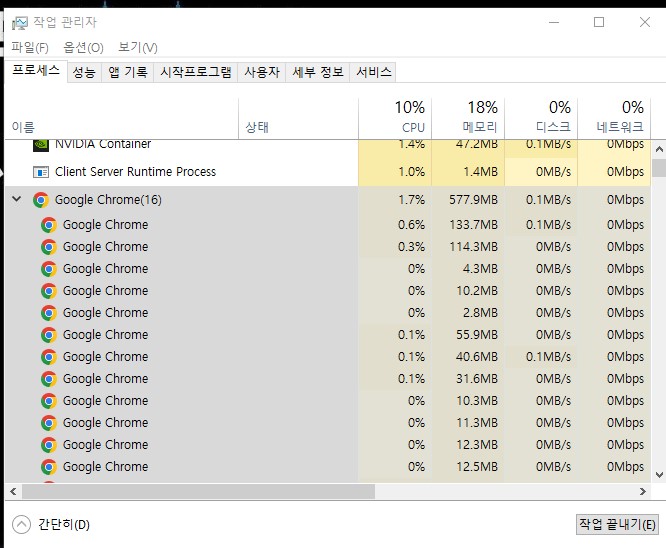Switch to the 사용자 tab
The image size is (666, 548).
pos(262,72)
